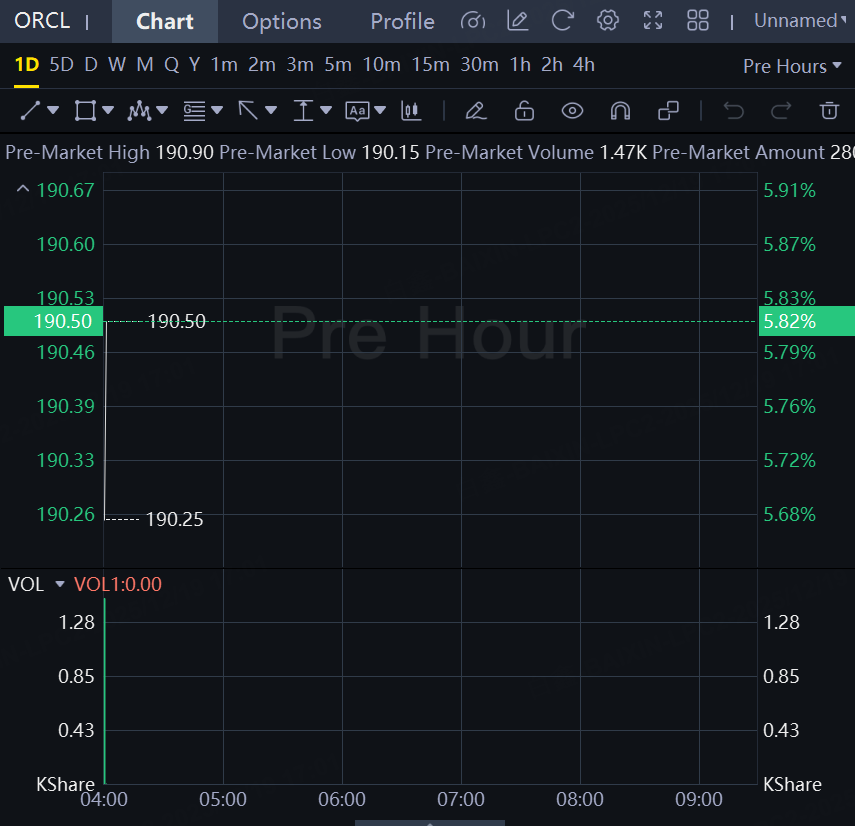This screenshot has width=855, height=826.
Task: Undo the last drawing action
Action: (733, 111)
